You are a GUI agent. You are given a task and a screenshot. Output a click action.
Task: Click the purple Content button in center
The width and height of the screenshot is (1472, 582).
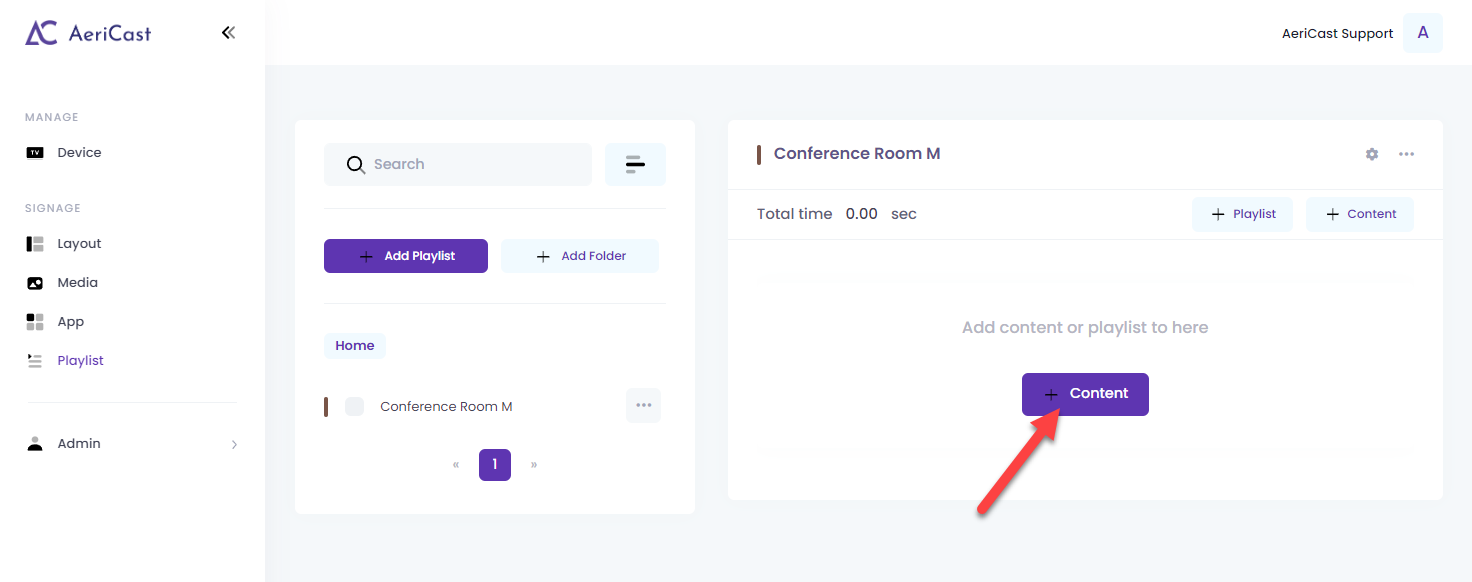(1085, 394)
